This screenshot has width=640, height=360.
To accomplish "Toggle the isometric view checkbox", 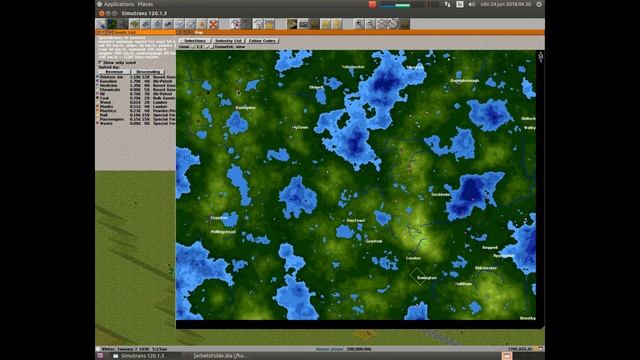I will click(x=212, y=47).
